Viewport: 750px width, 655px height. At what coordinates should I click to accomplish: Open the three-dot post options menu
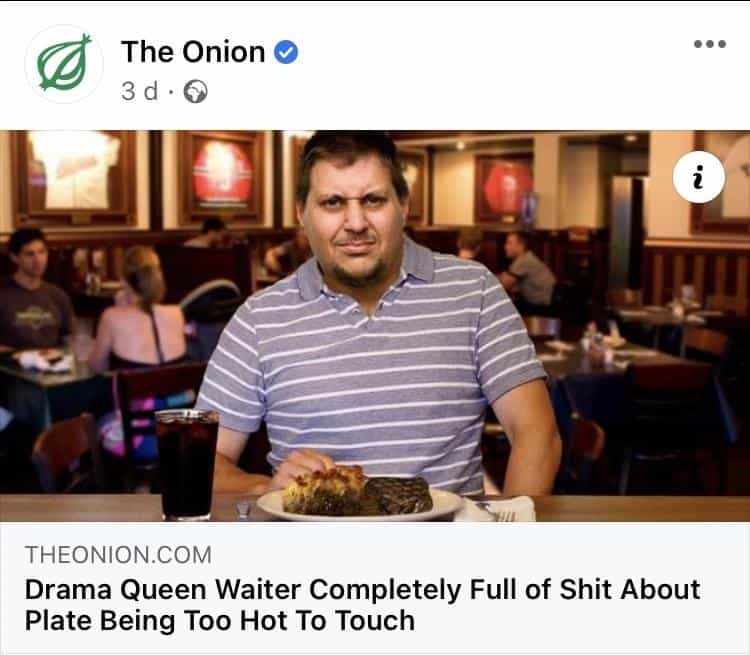tap(710, 44)
